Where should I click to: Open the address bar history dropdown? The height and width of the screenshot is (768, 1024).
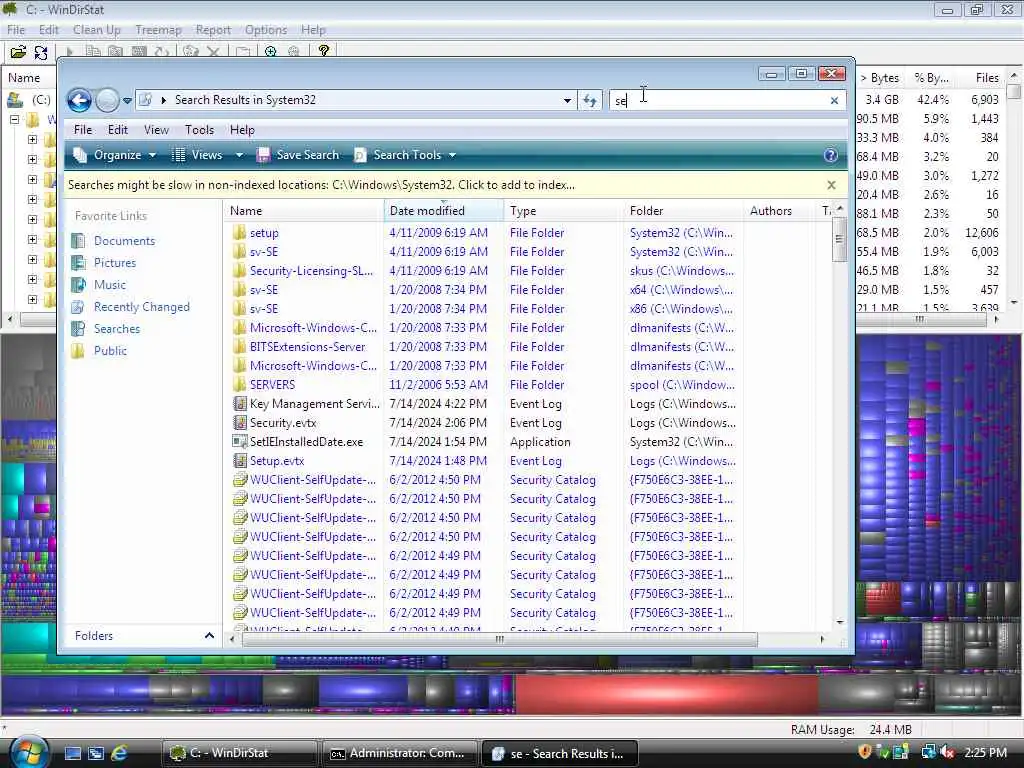[x=567, y=100]
